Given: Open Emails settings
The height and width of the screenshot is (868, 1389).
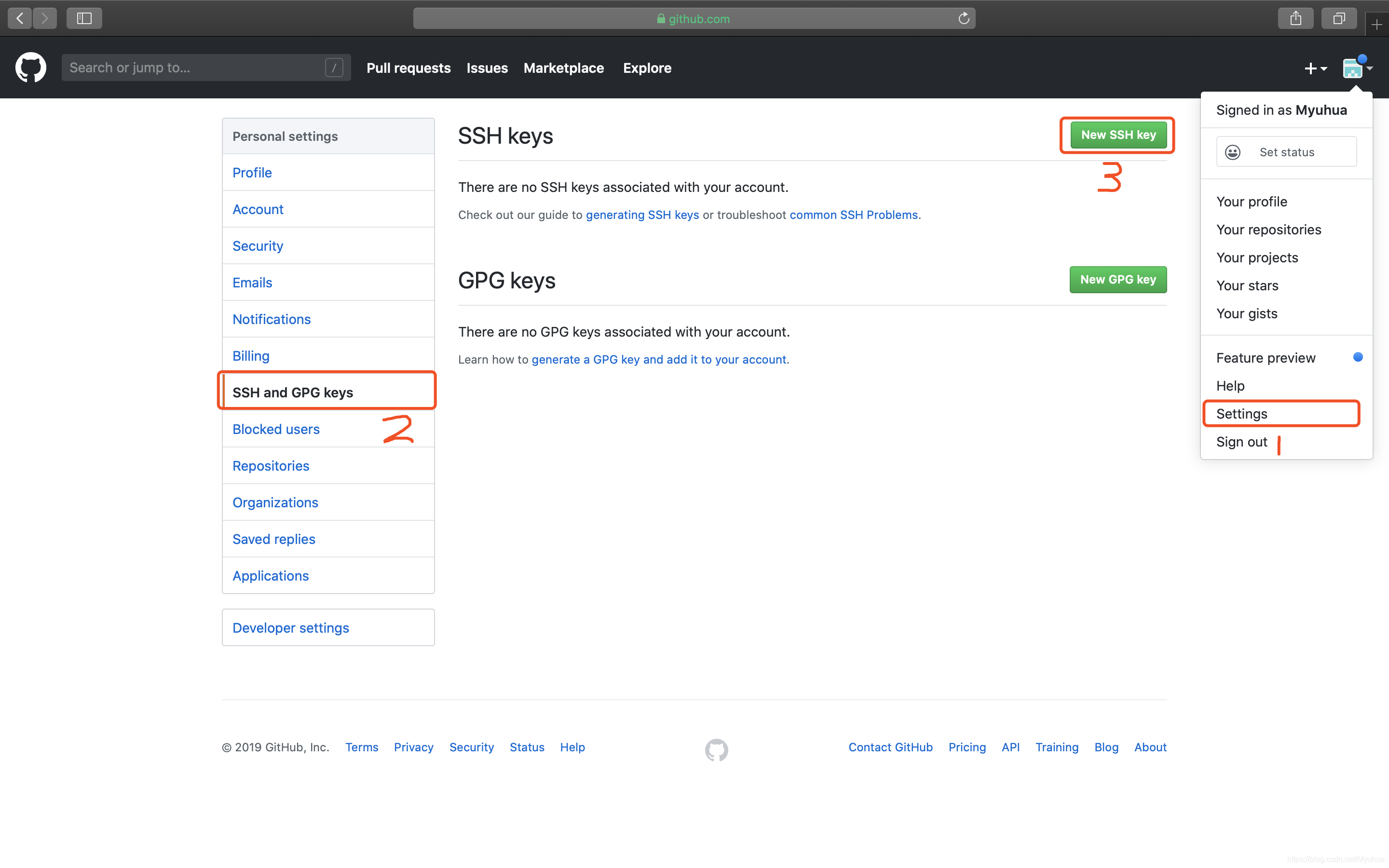Looking at the screenshot, I should (328, 283).
